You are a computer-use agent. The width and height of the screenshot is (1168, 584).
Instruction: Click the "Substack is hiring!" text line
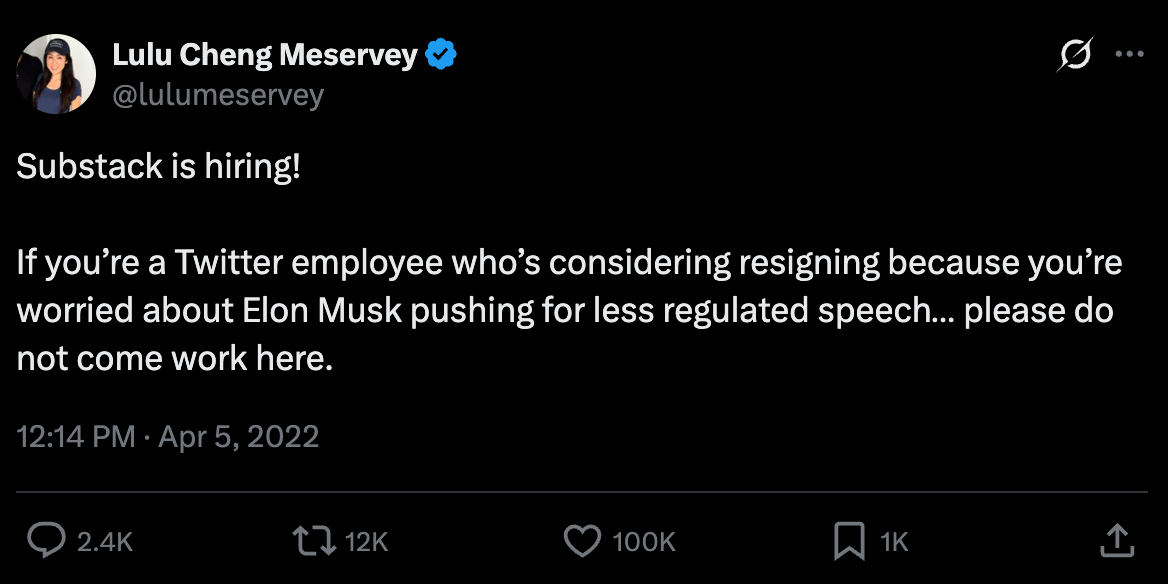pyautogui.click(x=158, y=167)
